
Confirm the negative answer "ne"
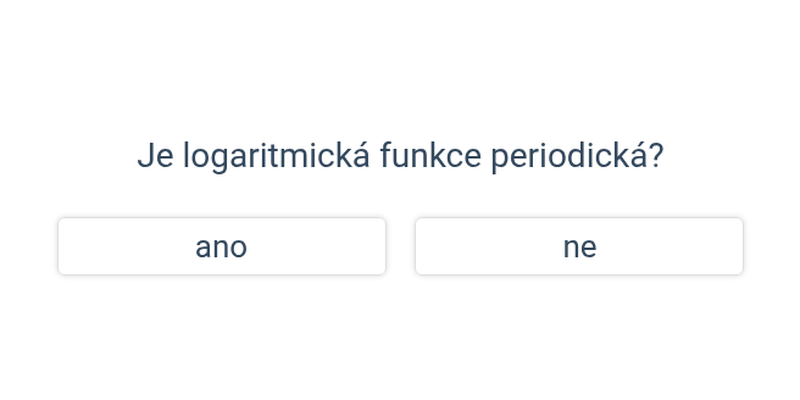click(x=579, y=246)
